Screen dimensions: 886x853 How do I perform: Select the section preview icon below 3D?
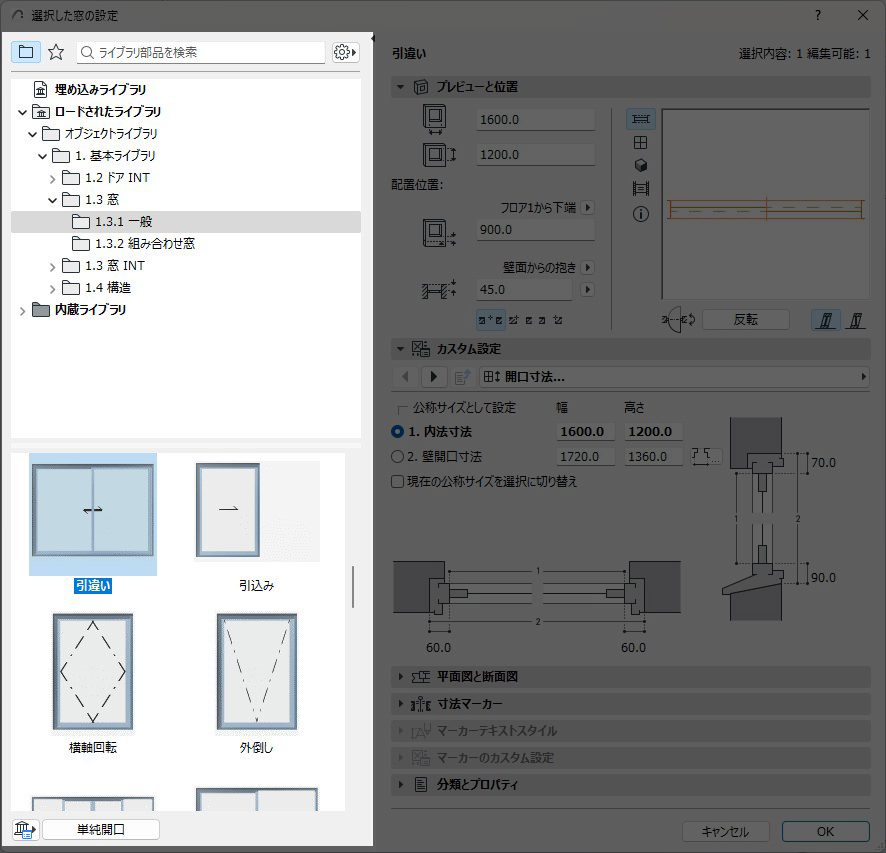click(x=641, y=189)
